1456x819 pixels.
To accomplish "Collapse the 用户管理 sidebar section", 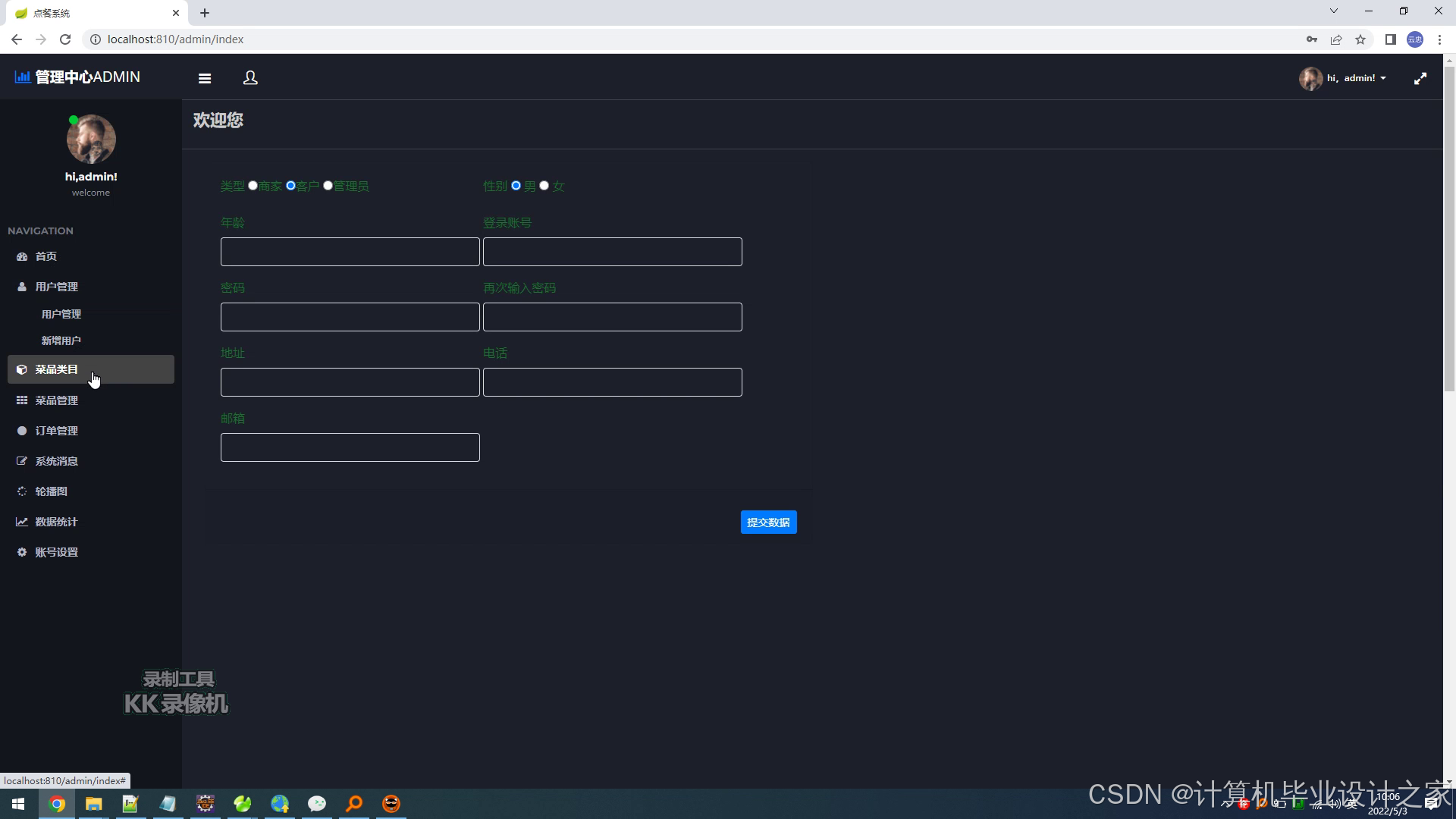I will pyautogui.click(x=91, y=287).
